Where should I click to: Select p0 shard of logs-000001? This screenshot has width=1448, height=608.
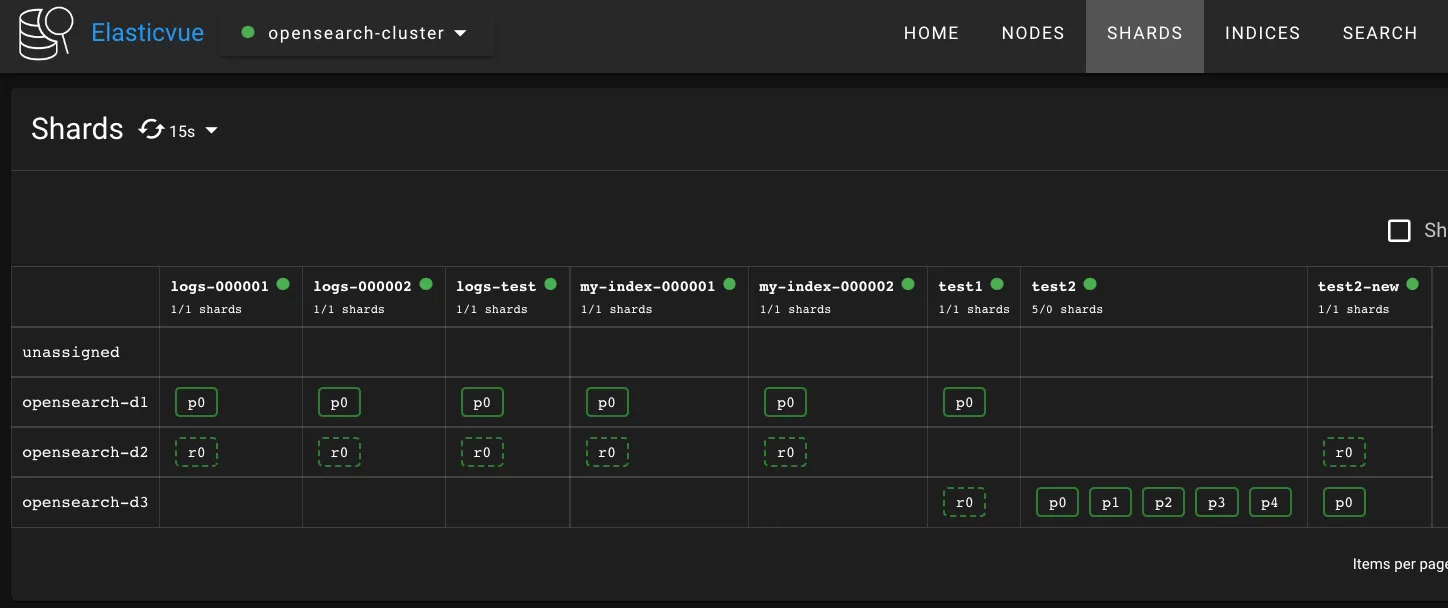click(196, 403)
